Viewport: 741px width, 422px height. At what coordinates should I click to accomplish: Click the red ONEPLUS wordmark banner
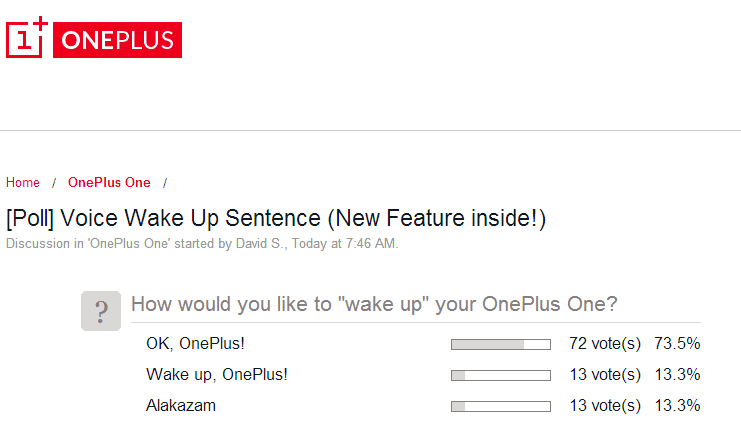[x=117, y=40]
